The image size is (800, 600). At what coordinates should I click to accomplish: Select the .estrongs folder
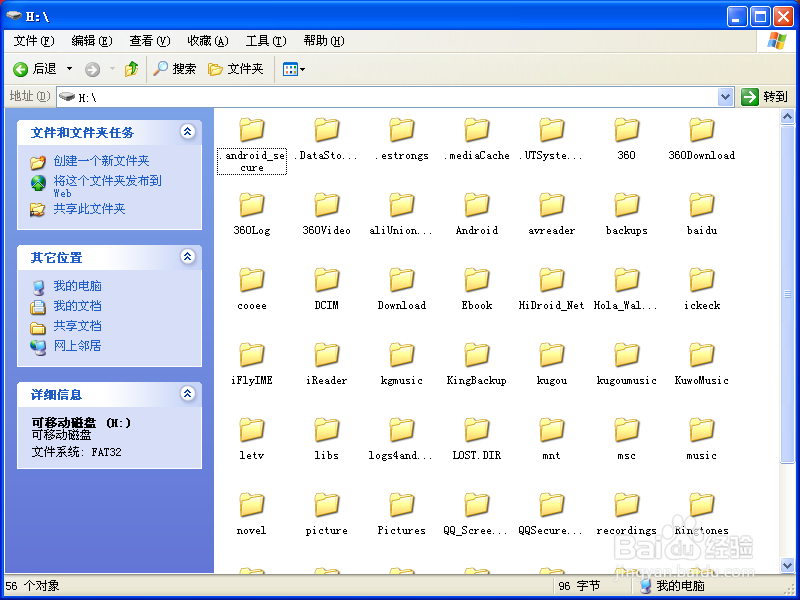pyautogui.click(x=402, y=139)
